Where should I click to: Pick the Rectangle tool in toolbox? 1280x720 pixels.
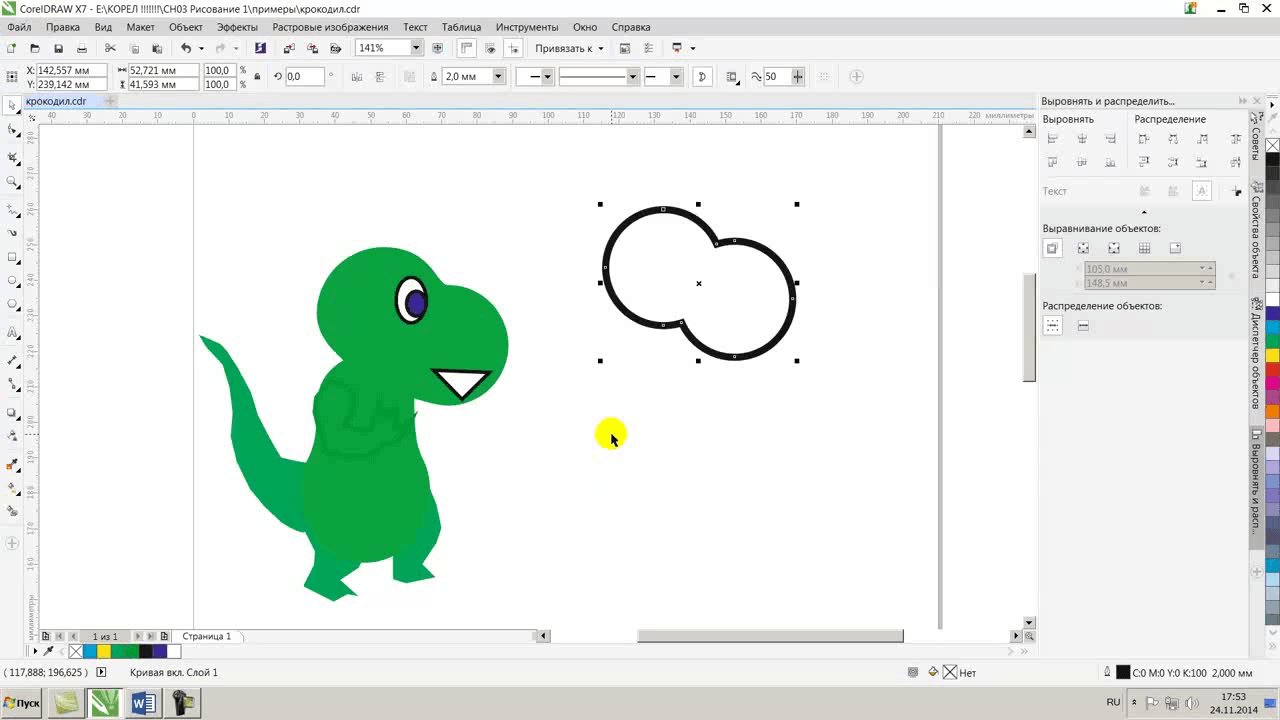[12, 257]
